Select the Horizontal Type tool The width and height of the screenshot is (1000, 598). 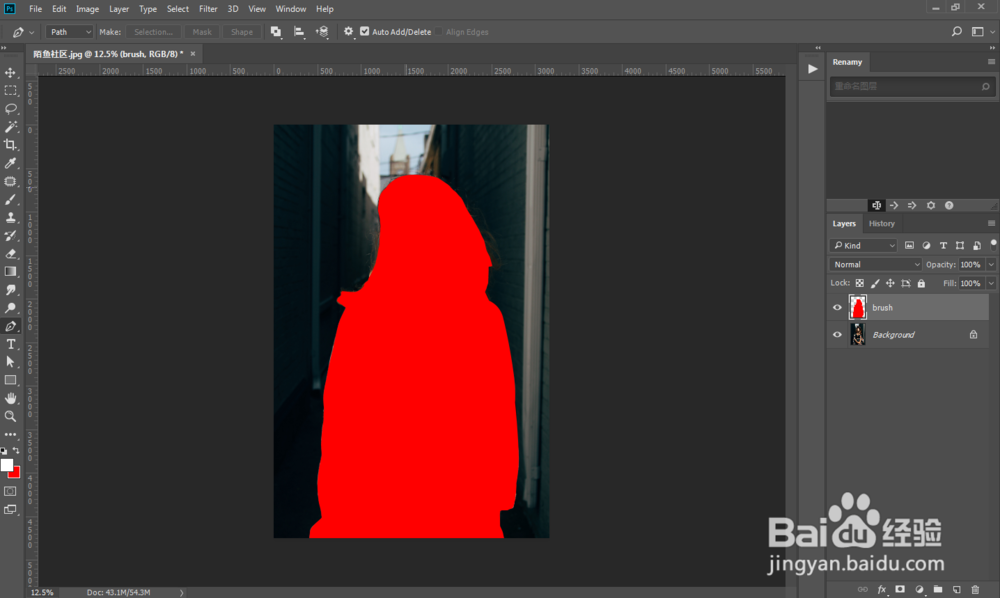point(10,344)
